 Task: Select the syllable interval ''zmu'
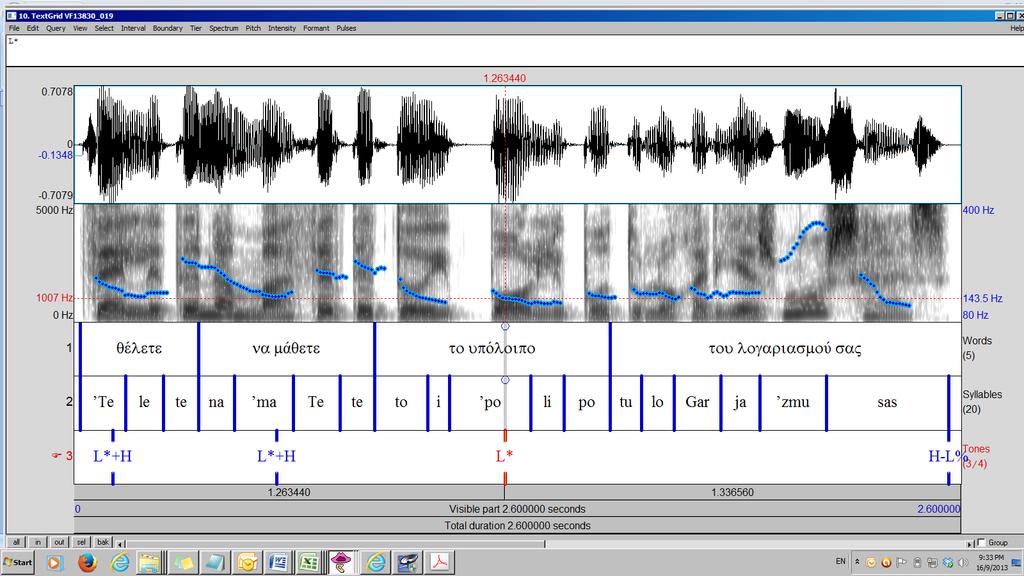[793, 402]
